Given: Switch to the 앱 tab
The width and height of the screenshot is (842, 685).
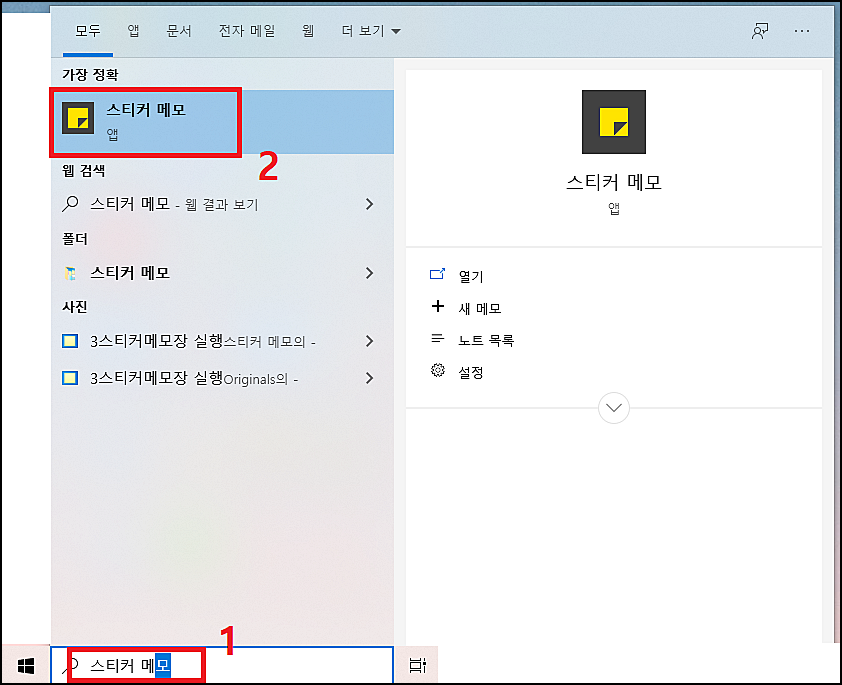Looking at the screenshot, I should 133,31.
